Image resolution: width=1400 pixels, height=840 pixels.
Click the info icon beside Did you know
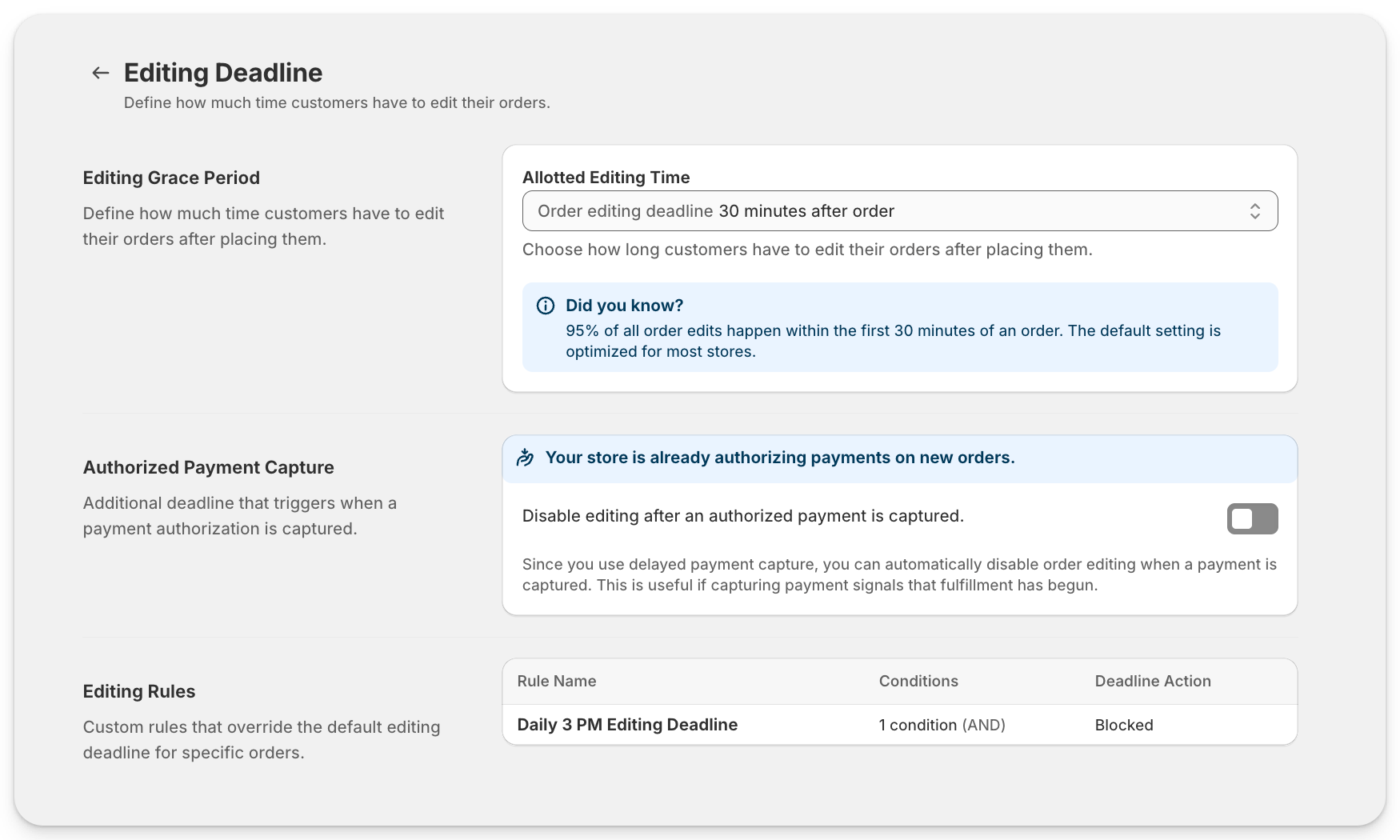(546, 306)
